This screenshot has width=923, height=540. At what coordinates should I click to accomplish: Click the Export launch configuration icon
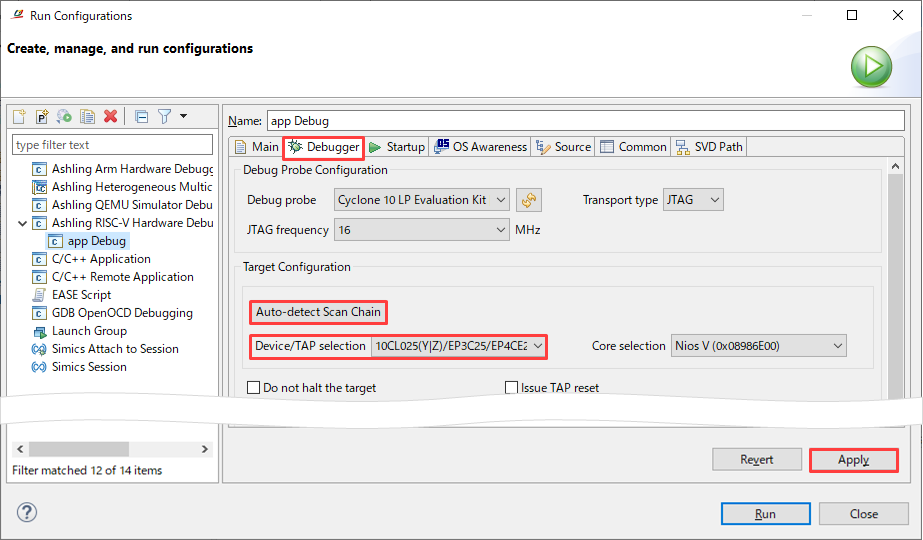[64, 117]
